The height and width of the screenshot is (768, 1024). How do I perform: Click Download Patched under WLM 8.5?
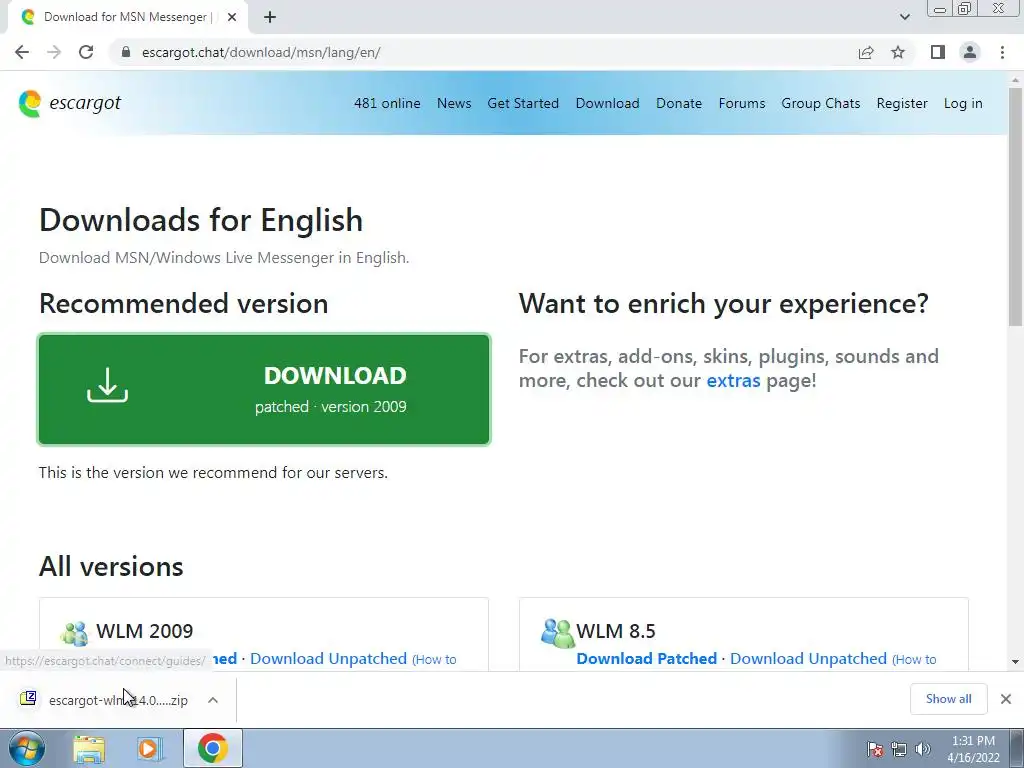click(x=647, y=658)
